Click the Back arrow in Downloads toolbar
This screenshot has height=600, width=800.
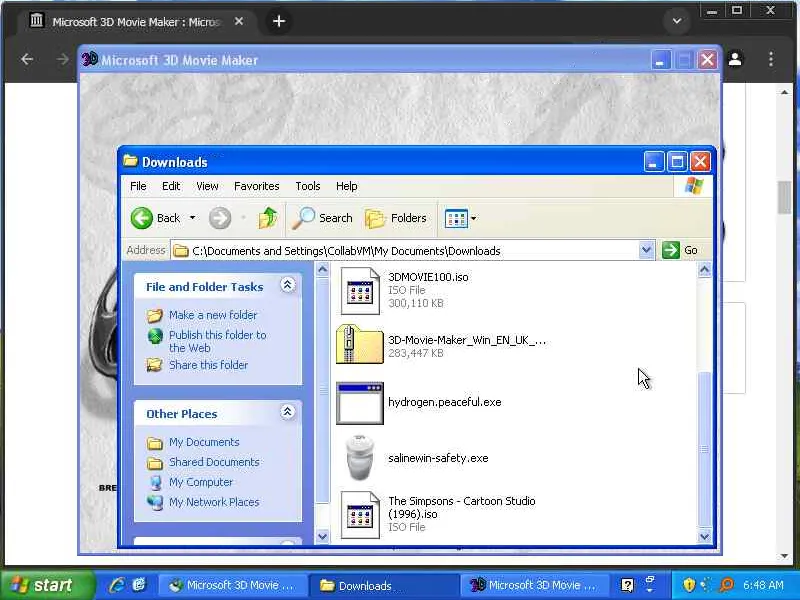(x=142, y=218)
